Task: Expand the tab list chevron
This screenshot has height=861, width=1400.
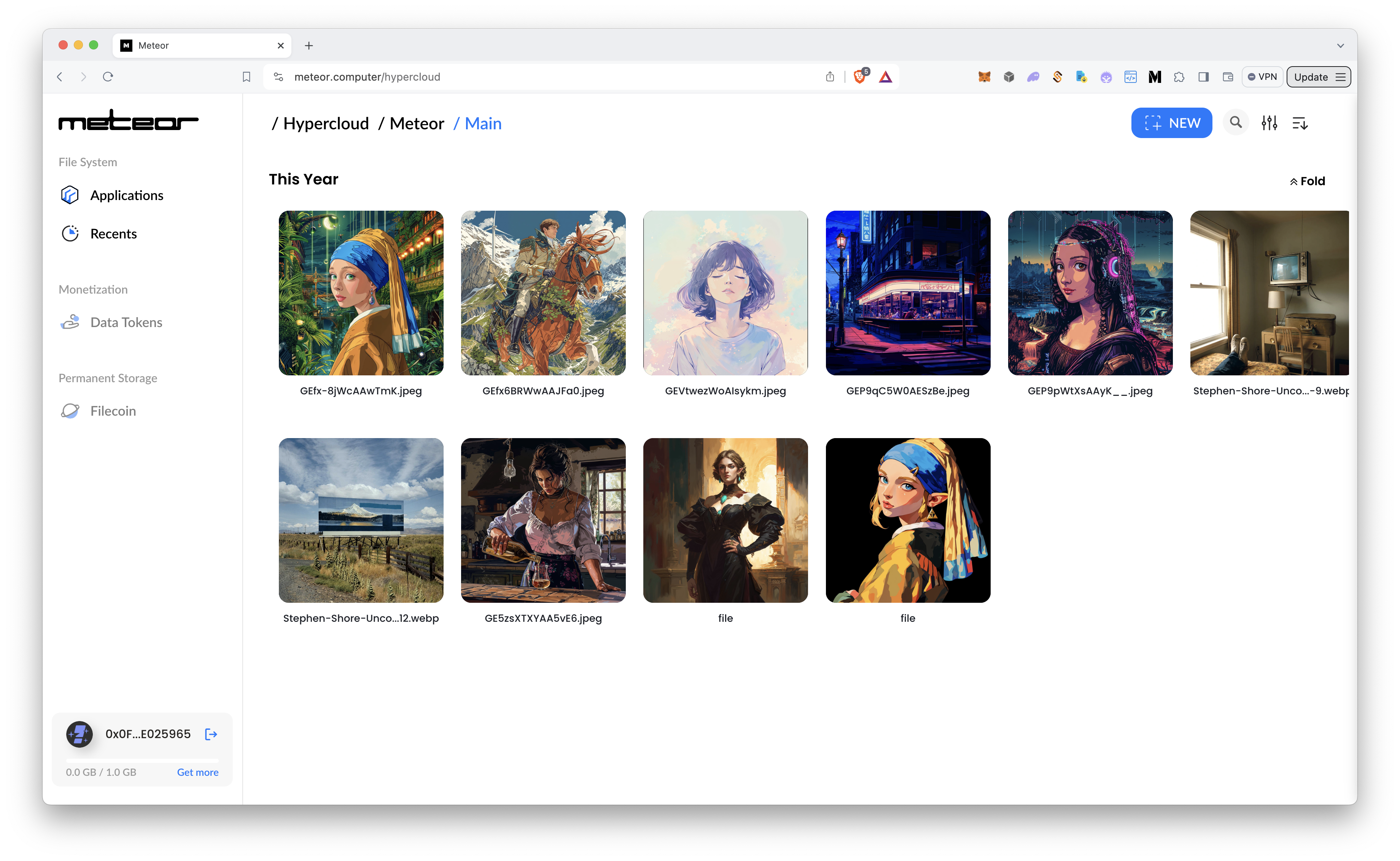Action: pyautogui.click(x=1340, y=46)
